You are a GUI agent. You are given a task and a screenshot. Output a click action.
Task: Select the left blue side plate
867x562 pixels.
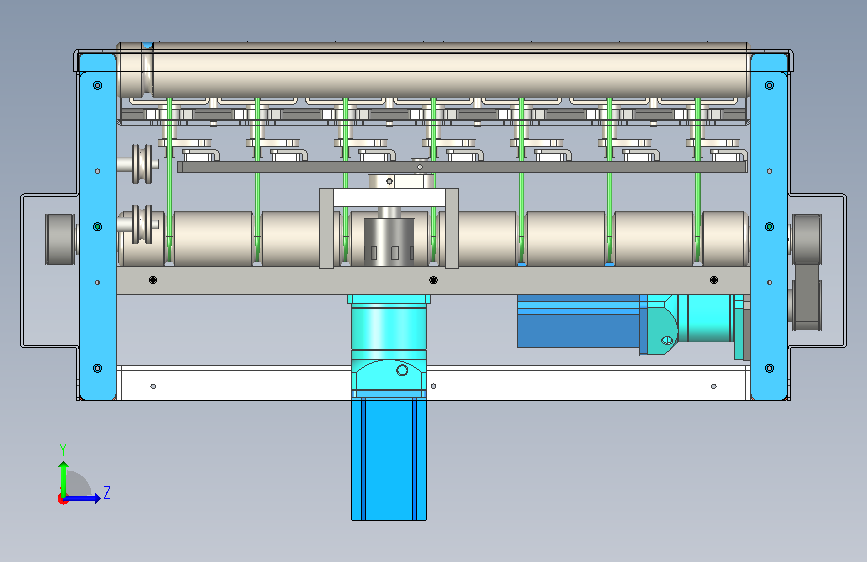(98, 227)
